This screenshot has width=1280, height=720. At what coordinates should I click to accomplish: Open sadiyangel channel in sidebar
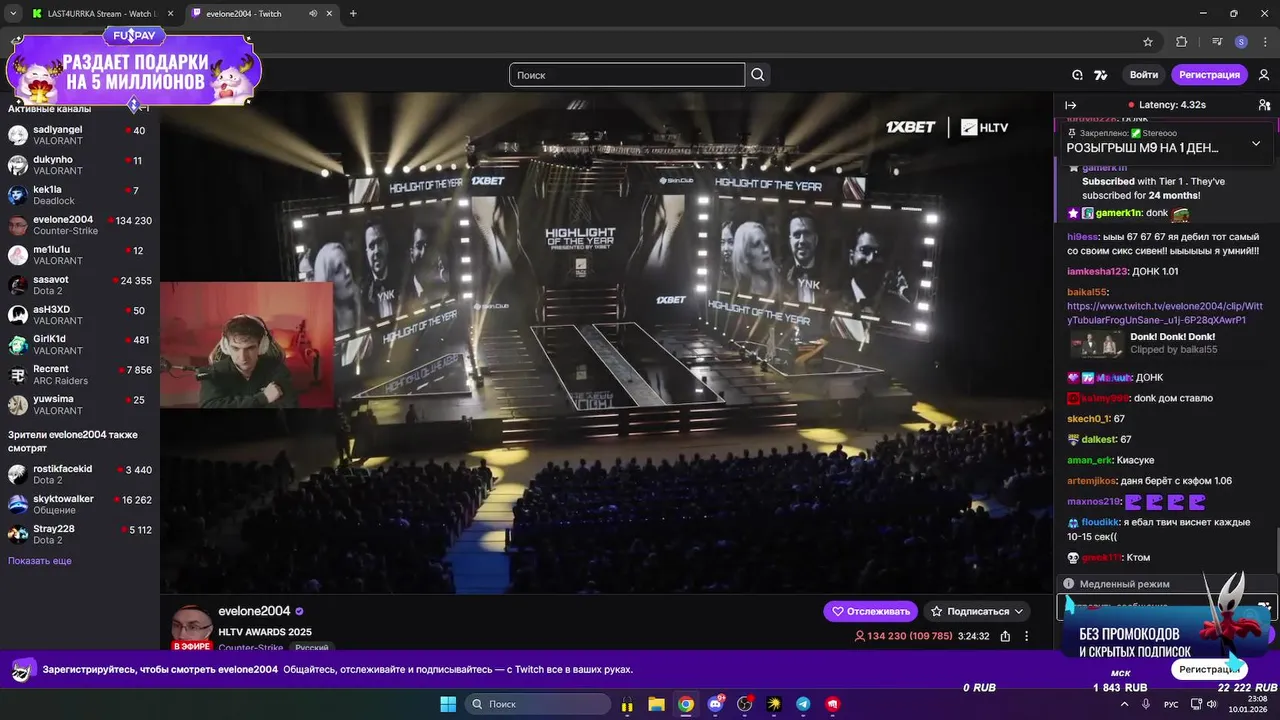coord(79,135)
